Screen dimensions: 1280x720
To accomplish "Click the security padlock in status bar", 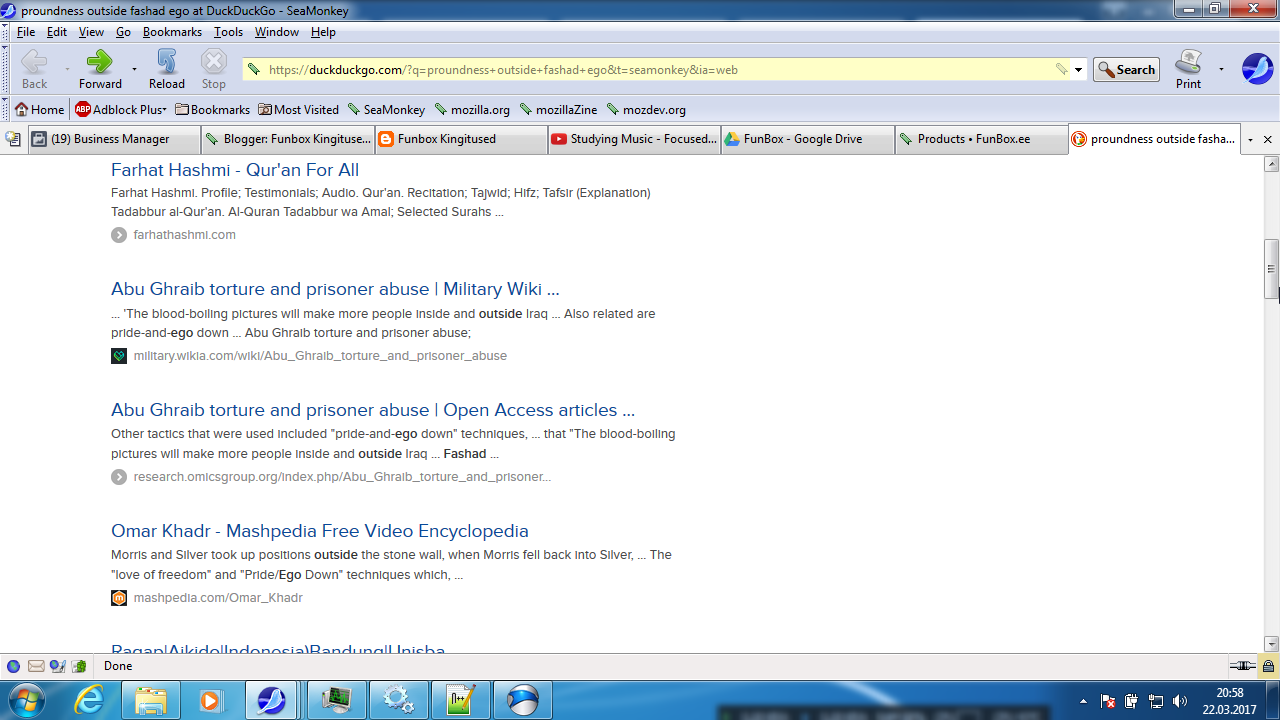I will click(x=1268, y=666).
